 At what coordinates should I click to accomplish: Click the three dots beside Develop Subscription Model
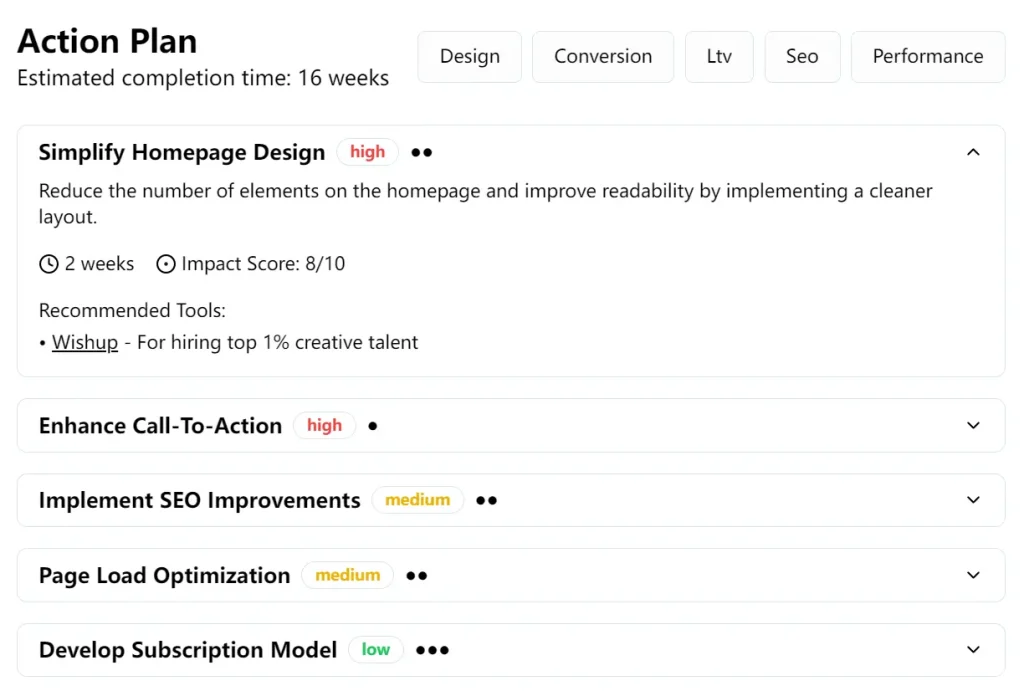point(432,650)
